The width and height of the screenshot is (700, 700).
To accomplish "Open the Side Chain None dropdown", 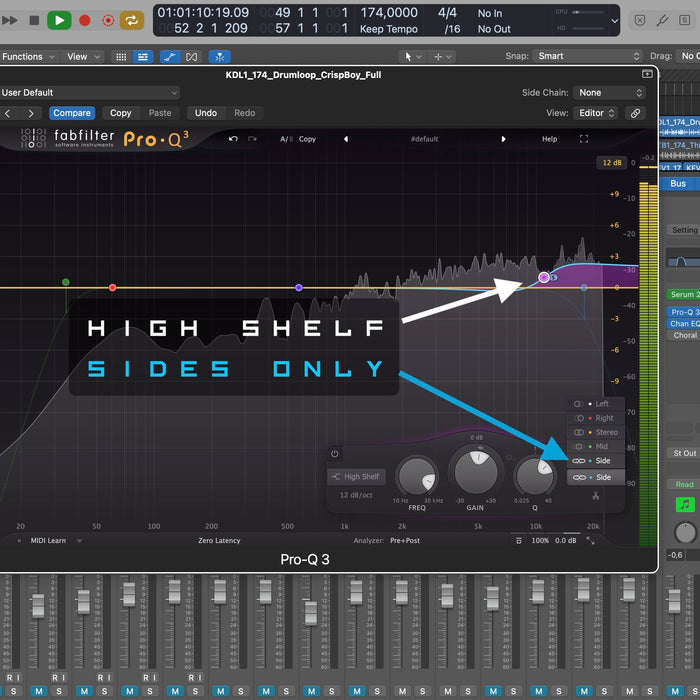I will tap(609, 92).
